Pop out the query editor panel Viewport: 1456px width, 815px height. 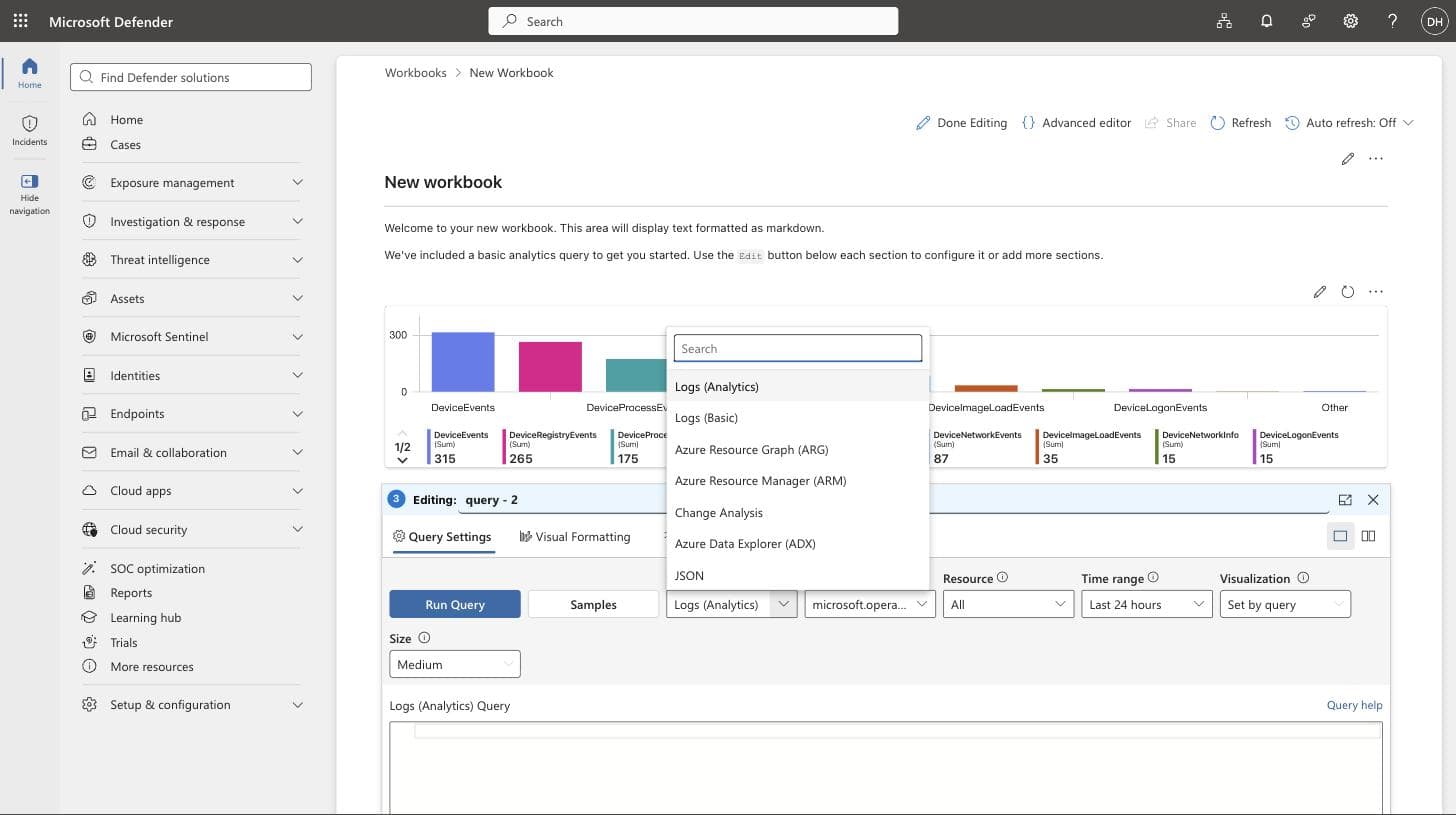[x=1345, y=500]
